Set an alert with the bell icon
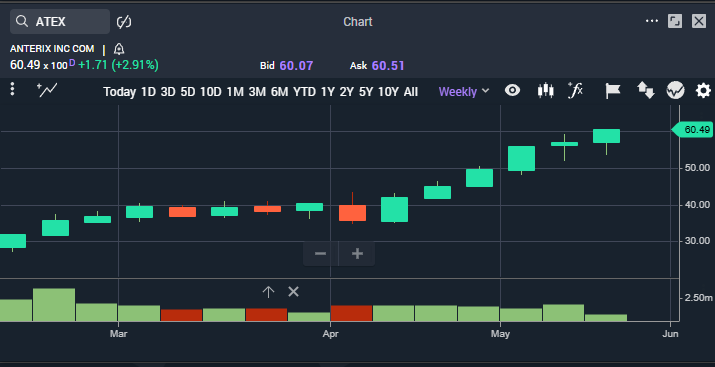Viewport: 715px width, 367px height. click(119, 49)
